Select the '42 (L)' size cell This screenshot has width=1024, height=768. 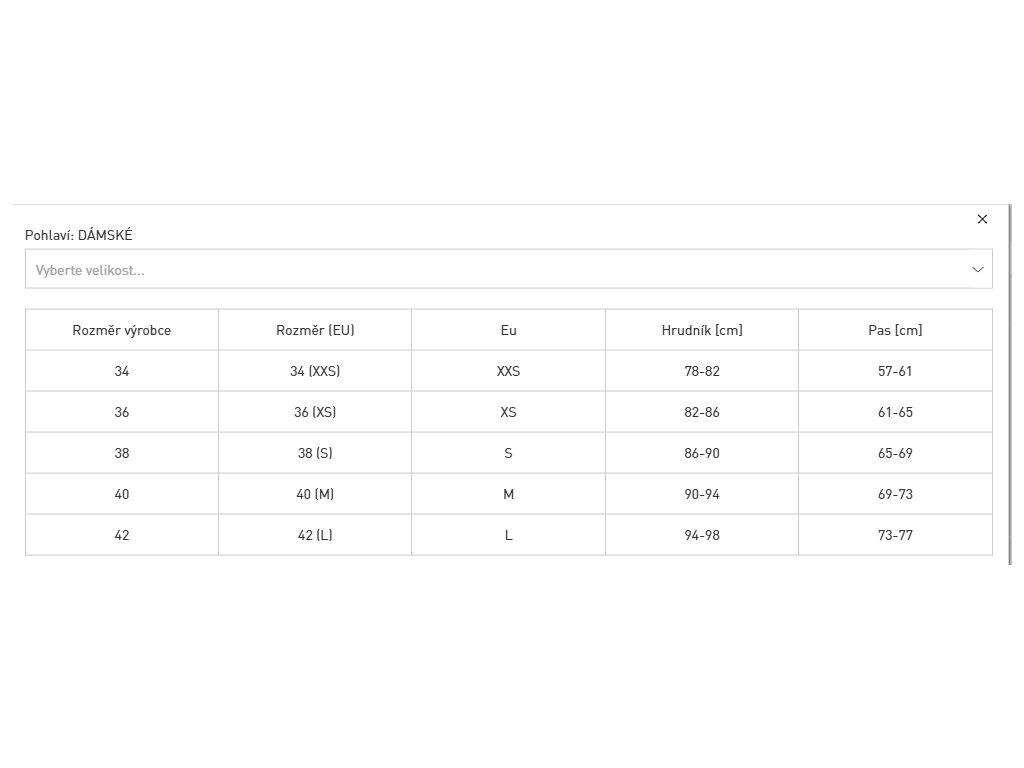tap(315, 535)
